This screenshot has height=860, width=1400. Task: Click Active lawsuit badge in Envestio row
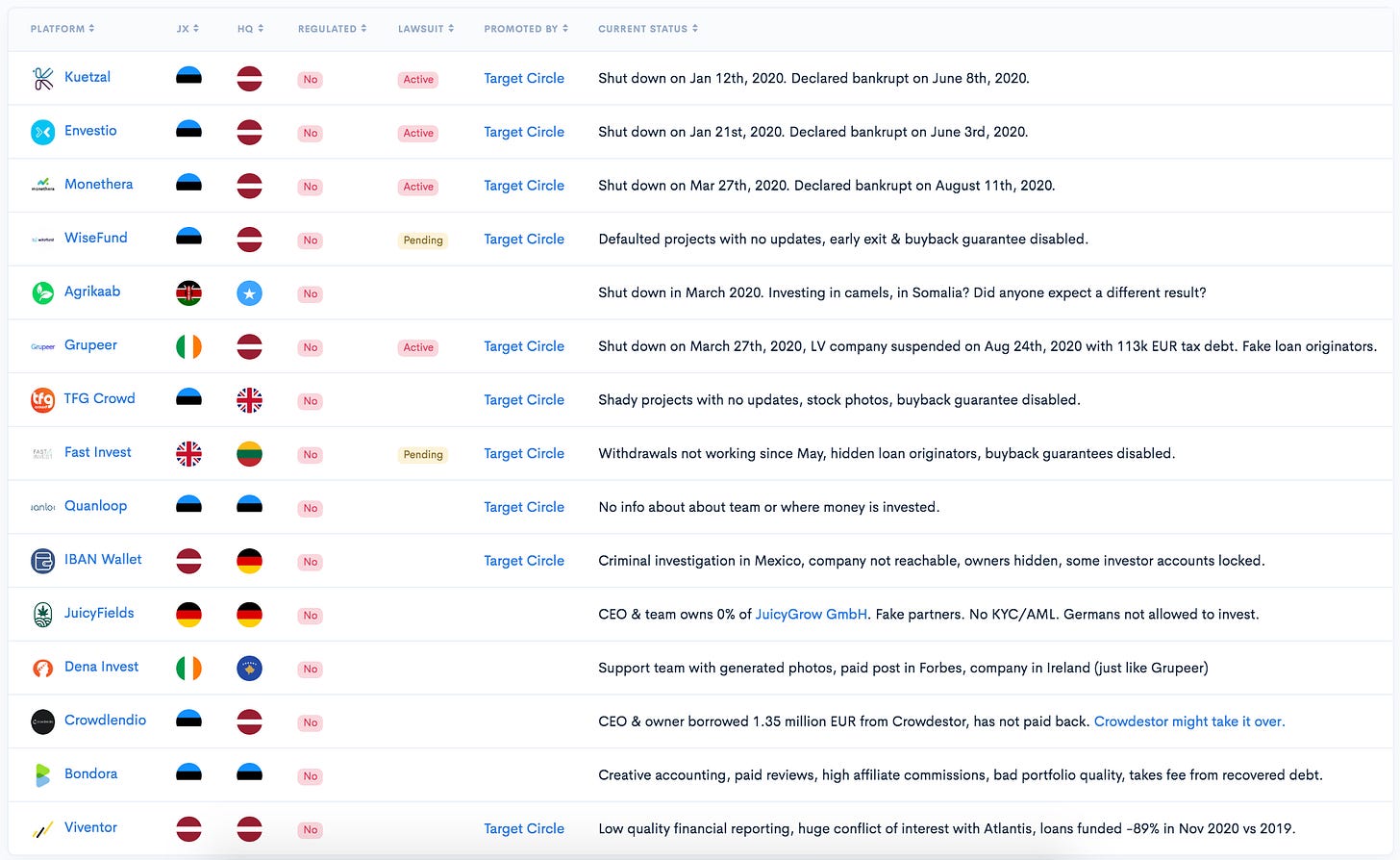click(418, 133)
